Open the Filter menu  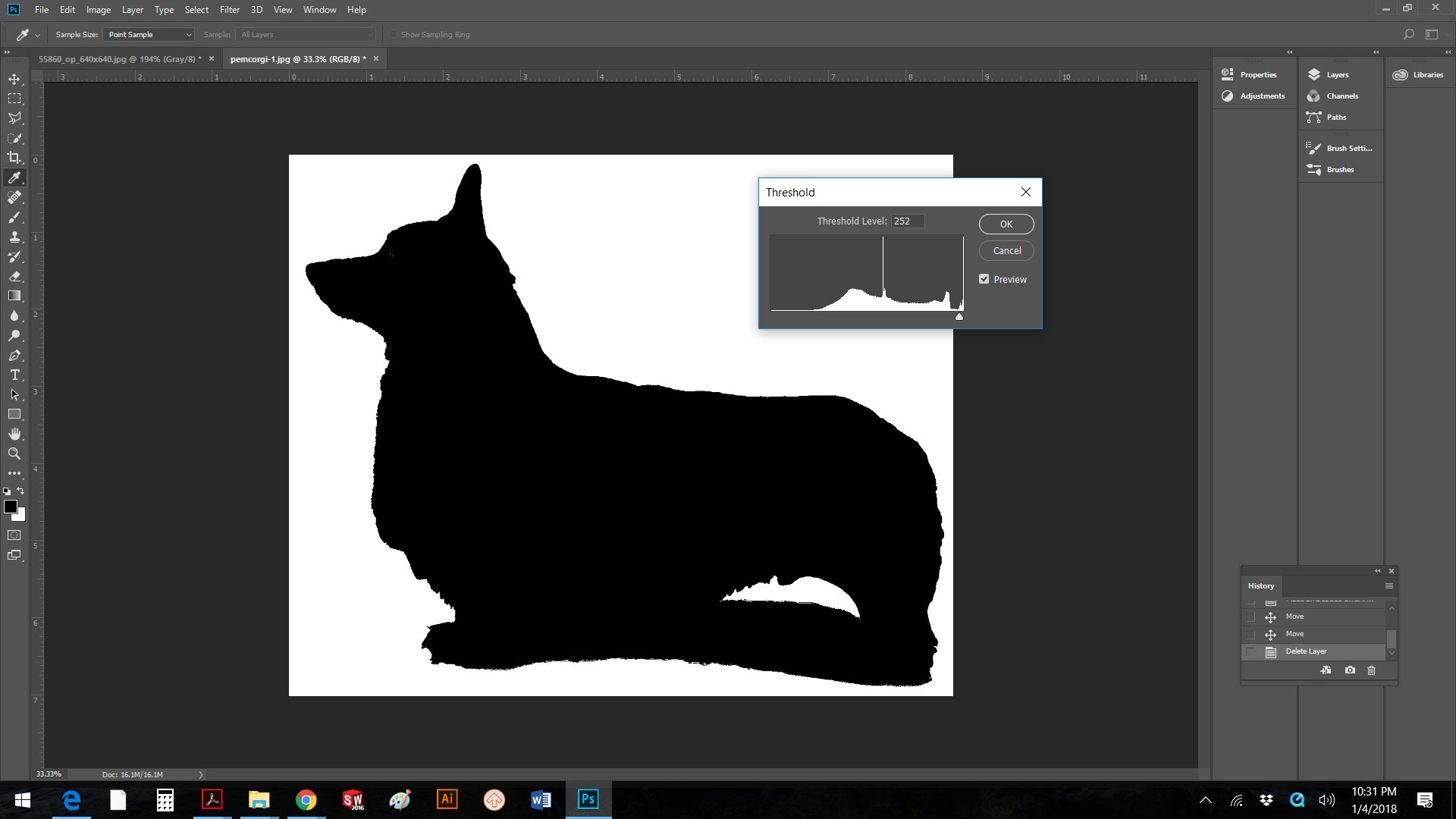[x=229, y=10]
